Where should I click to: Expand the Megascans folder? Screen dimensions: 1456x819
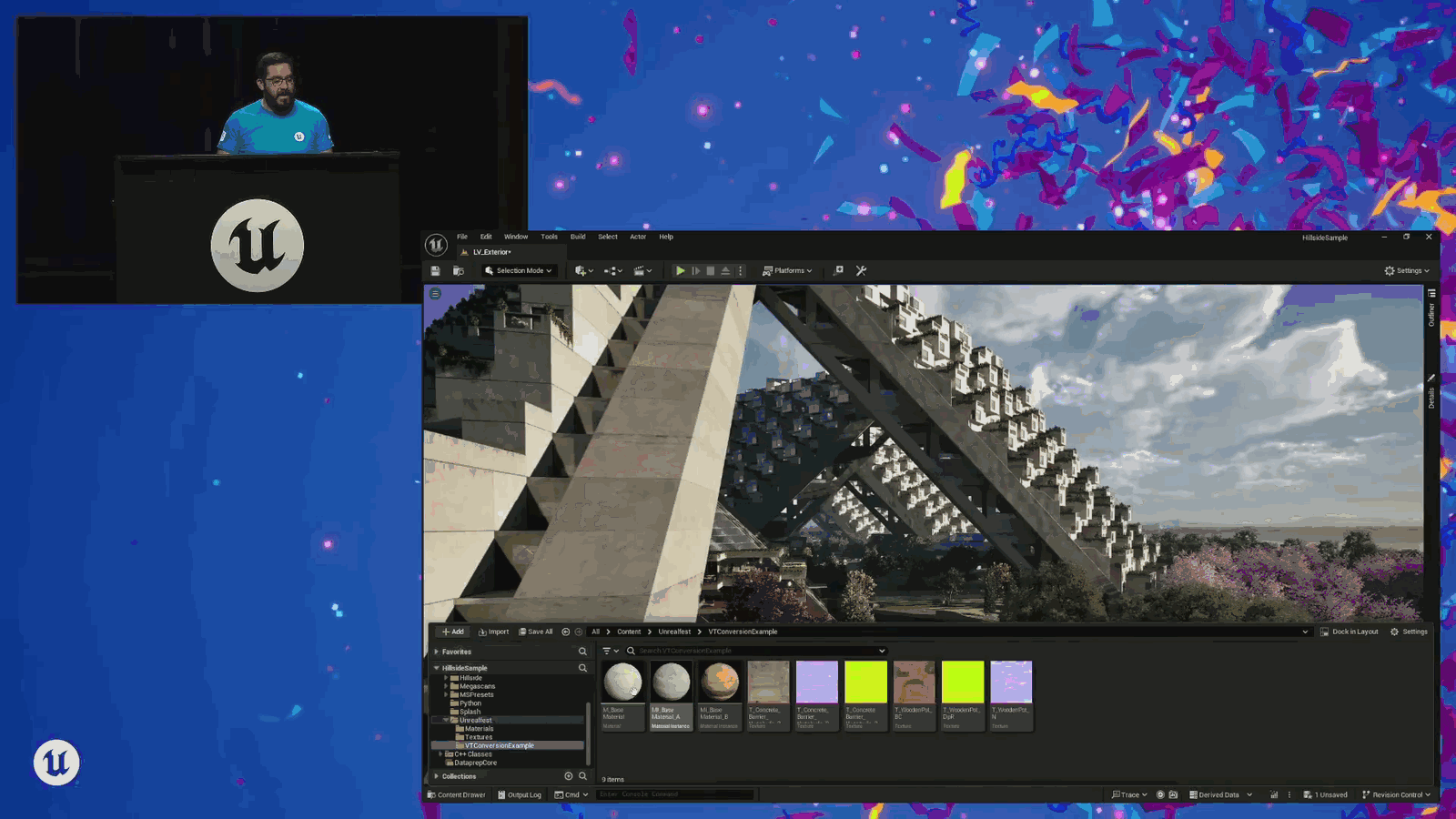tap(446, 686)
